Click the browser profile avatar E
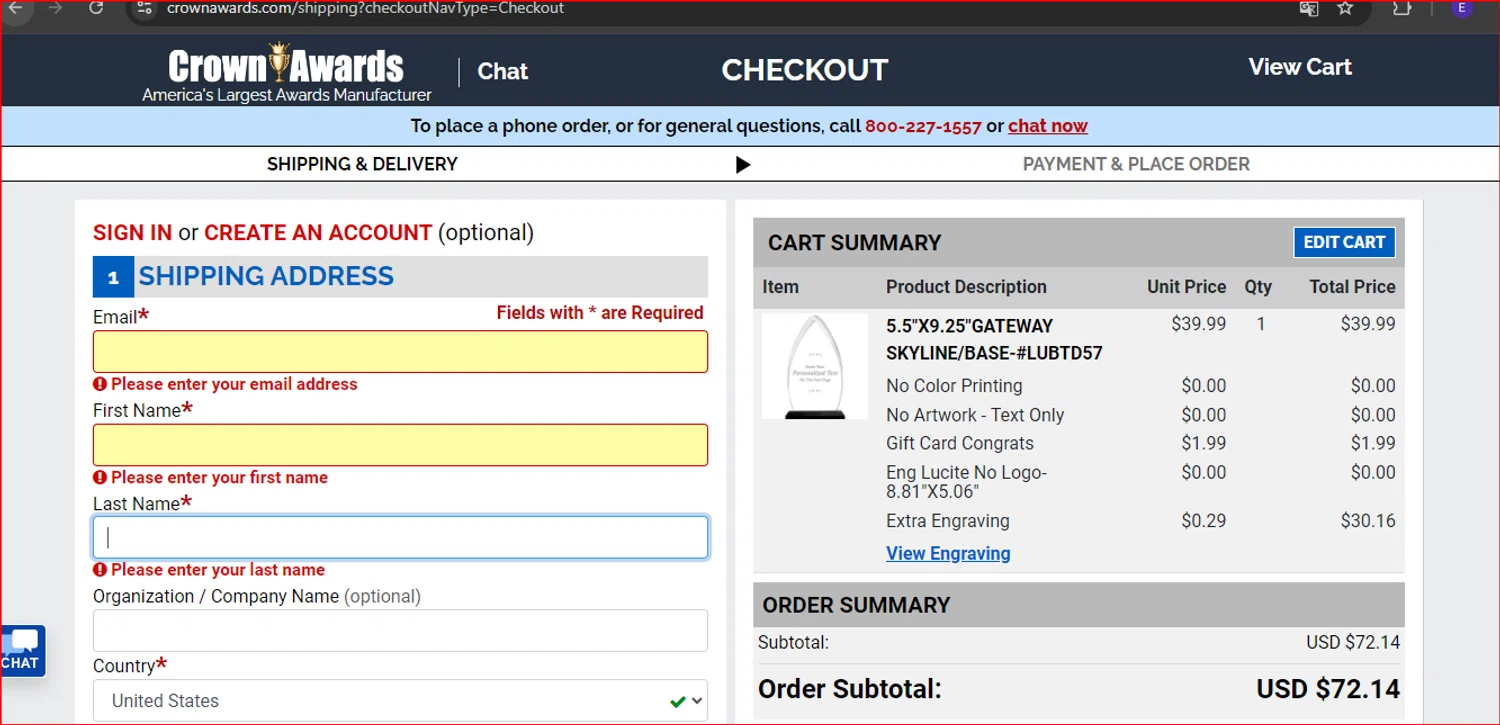The width and height of the screenshot is (1500, 725). tap(1462, 8)
